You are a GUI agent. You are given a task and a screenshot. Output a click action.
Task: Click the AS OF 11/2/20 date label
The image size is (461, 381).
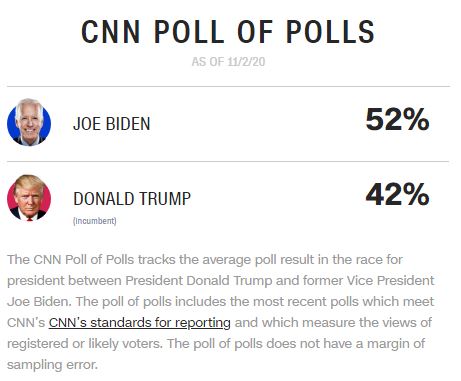[x=228, y=62]
